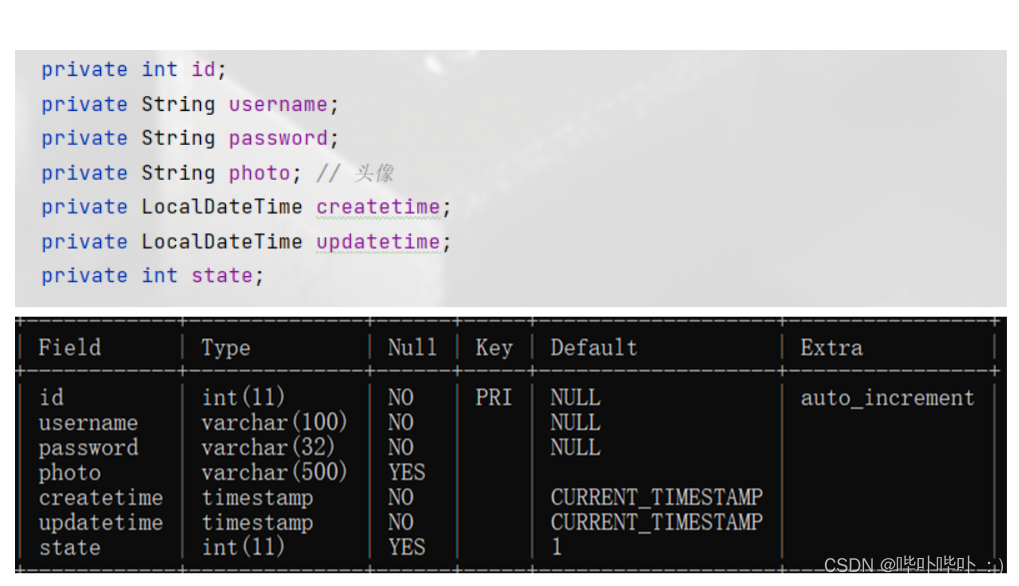Click the Default column header

(593, 348)
